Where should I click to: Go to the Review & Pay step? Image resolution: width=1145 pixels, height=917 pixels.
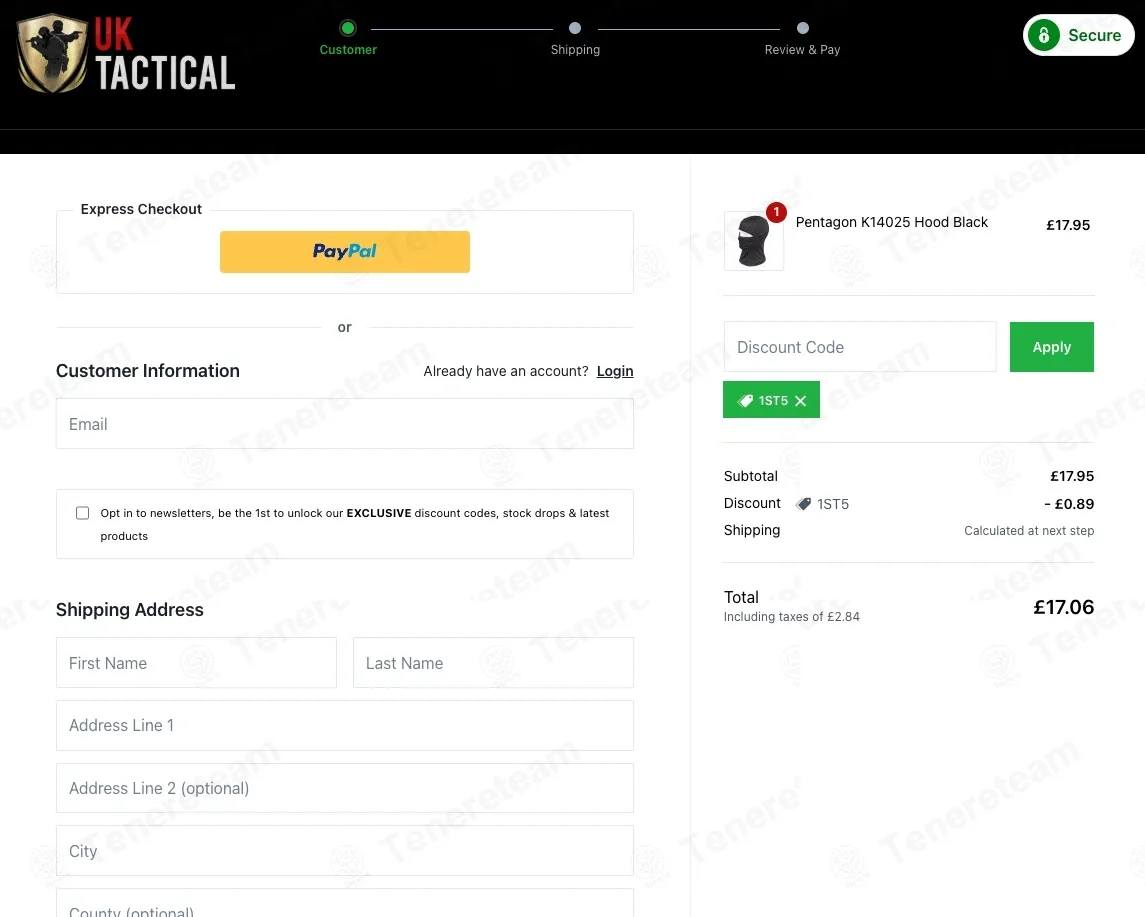(803, 28)
